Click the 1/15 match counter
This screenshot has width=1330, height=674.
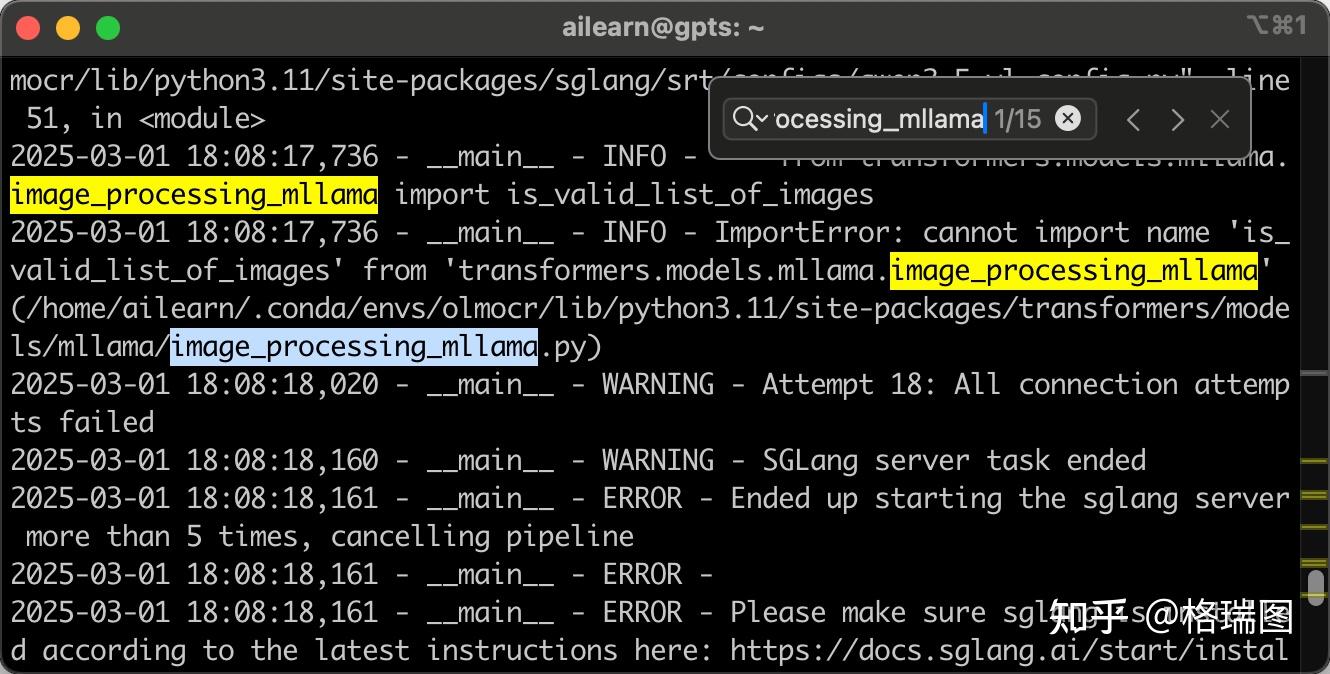1018,119
